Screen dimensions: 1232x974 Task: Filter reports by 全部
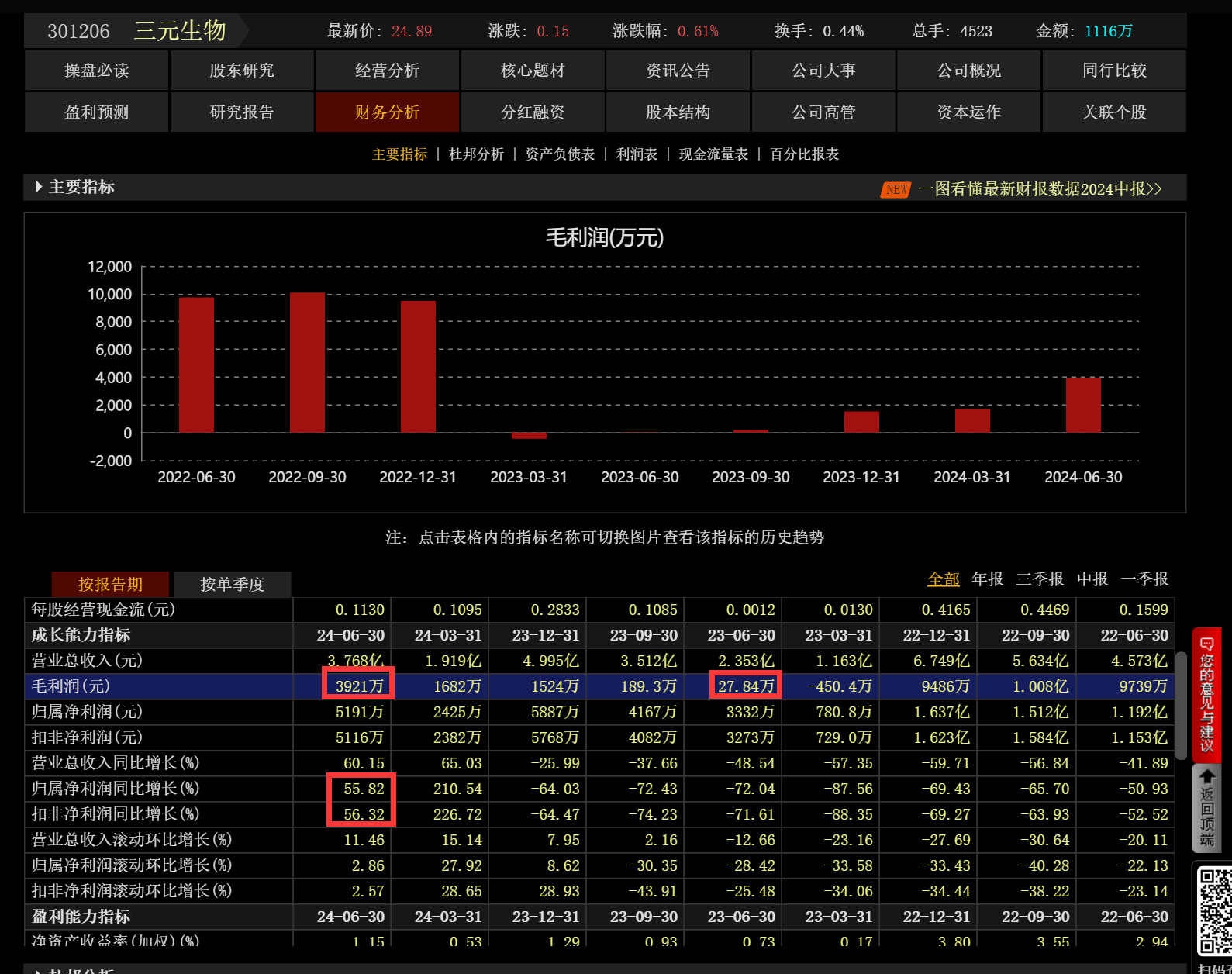pos(943,579)
